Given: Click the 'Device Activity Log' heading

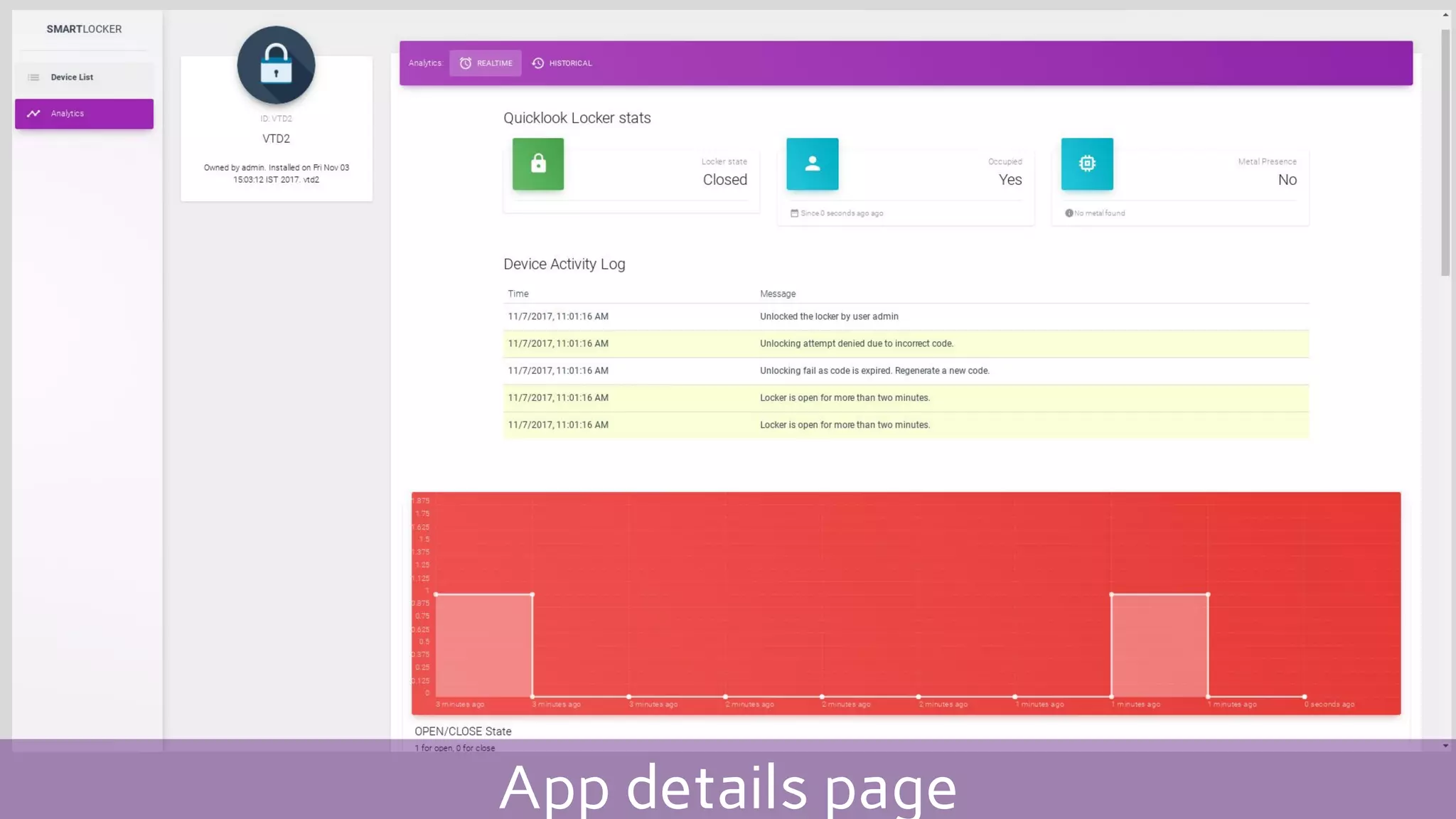Looking at the screenshot, I should click(564, 264).
